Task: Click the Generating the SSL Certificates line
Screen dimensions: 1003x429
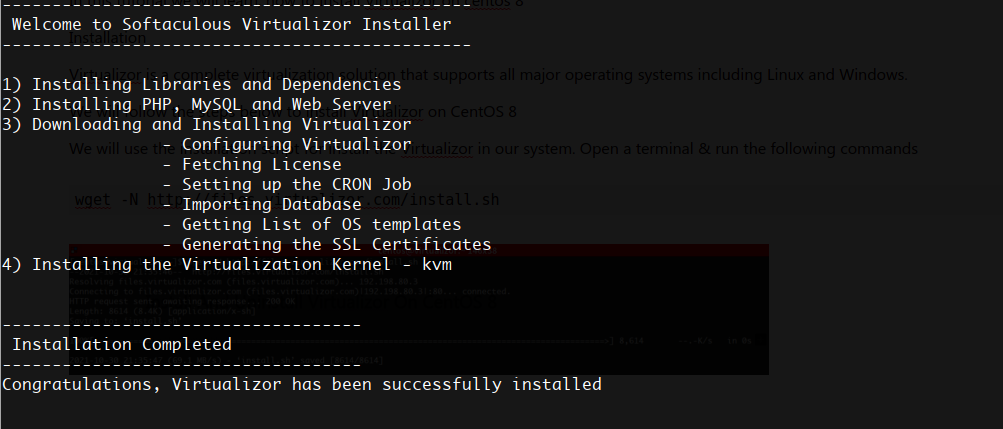Action: [327, 244]
